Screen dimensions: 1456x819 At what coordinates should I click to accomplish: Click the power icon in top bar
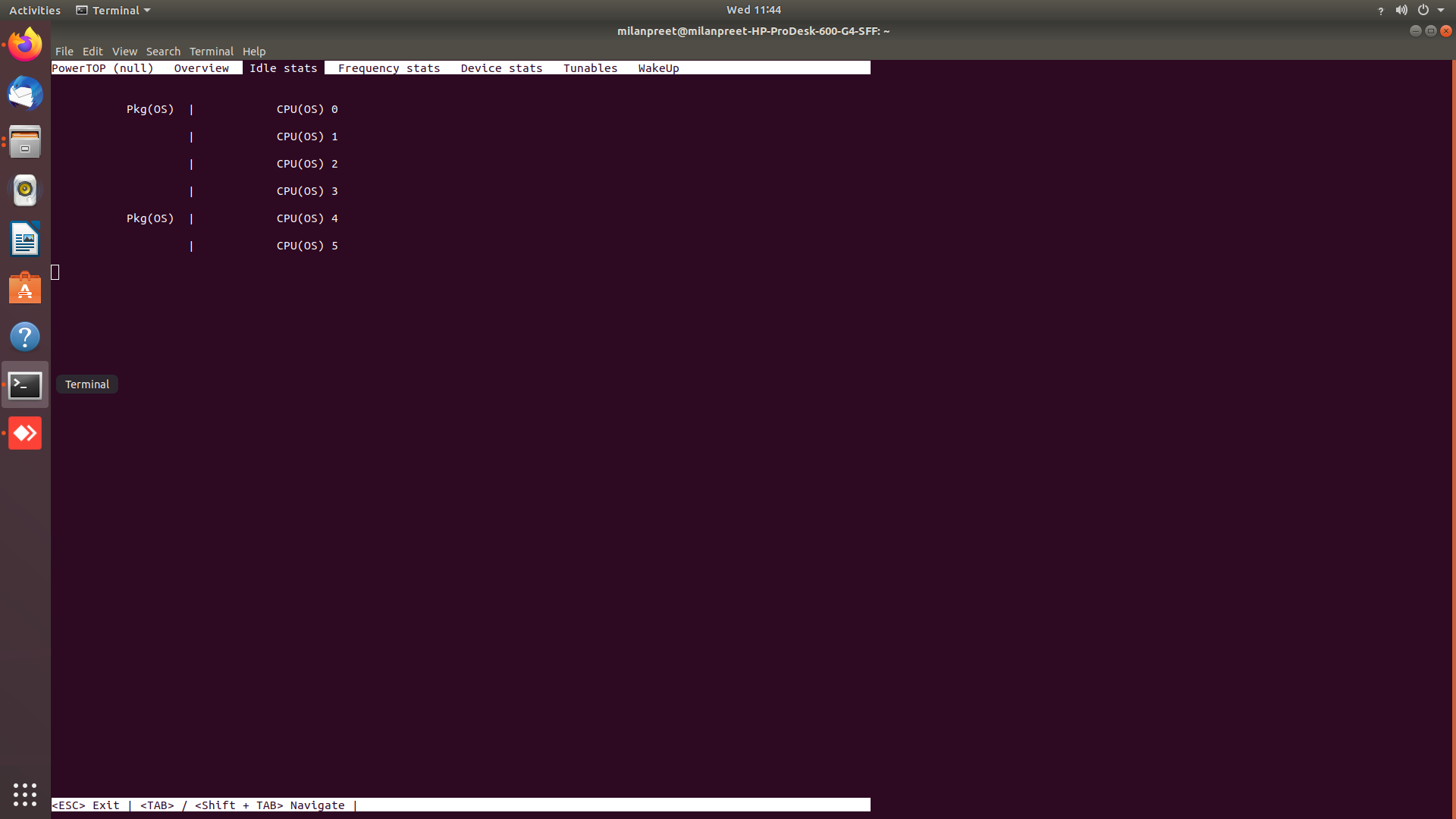pyautogui.click(x=1423, y=10)
